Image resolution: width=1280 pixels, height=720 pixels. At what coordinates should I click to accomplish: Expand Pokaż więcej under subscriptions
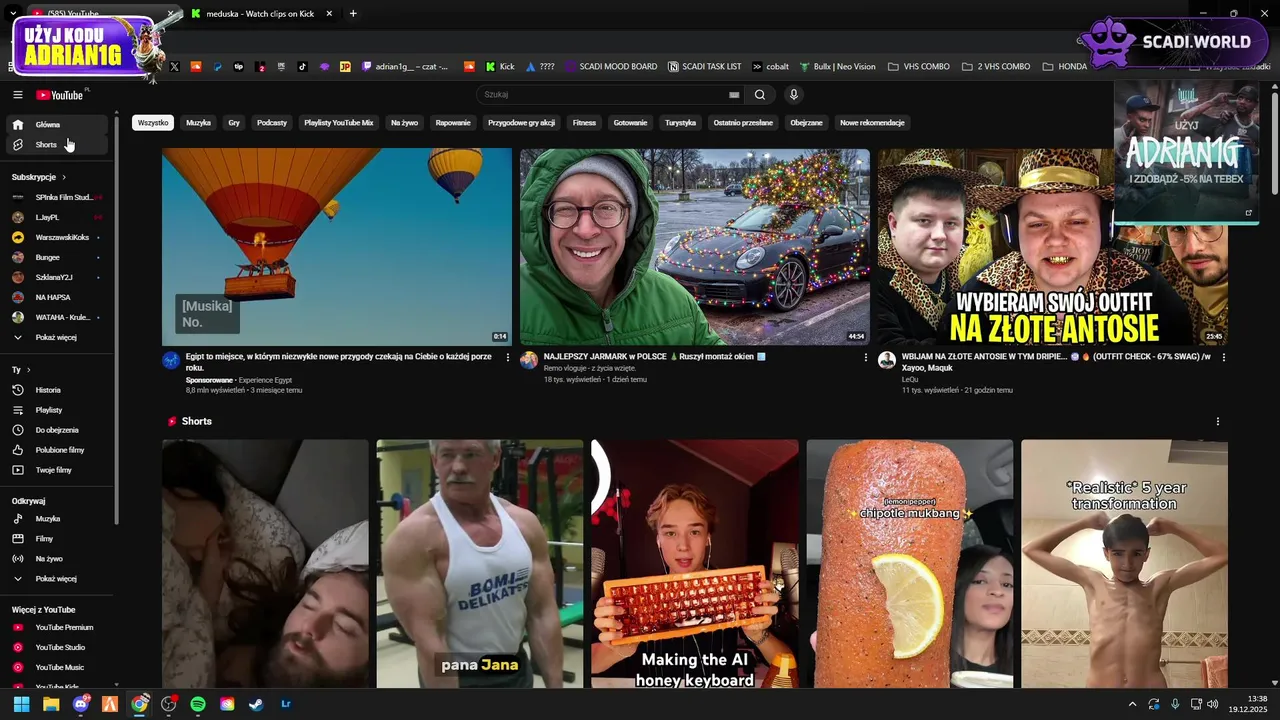(57, 338)
